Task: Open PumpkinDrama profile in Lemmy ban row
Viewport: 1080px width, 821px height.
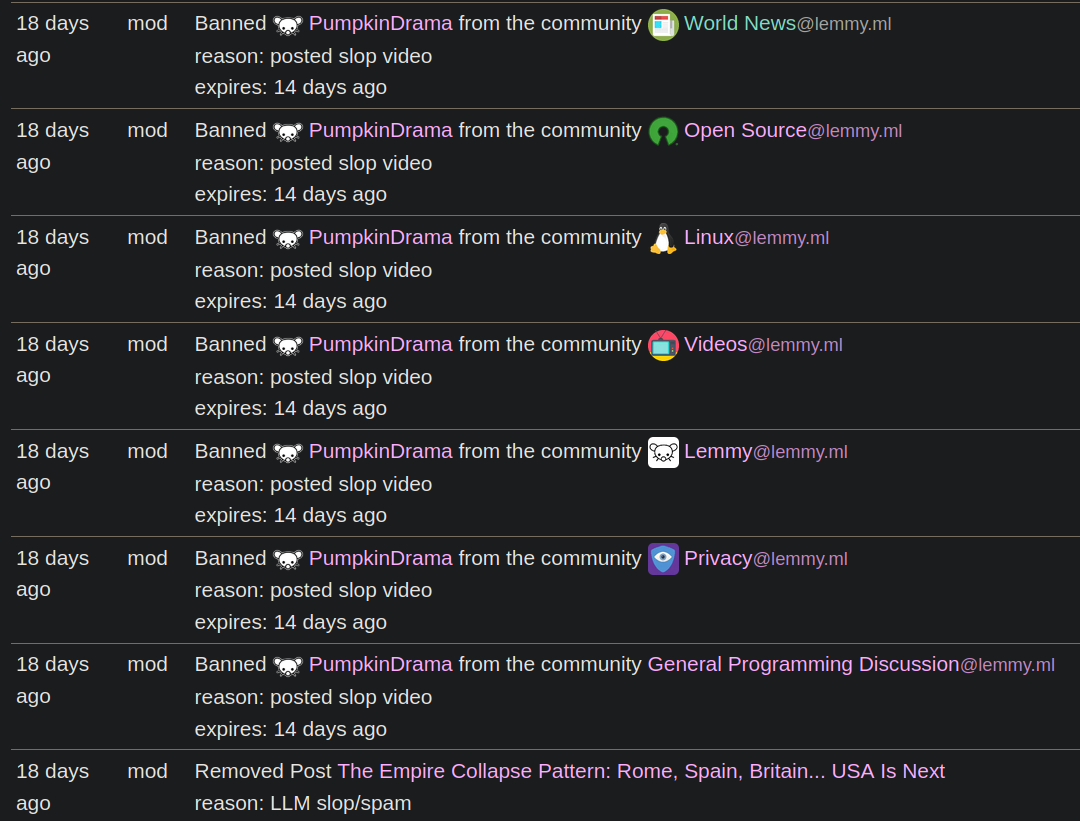Action: pyautogui.click(x=380, y=451)
